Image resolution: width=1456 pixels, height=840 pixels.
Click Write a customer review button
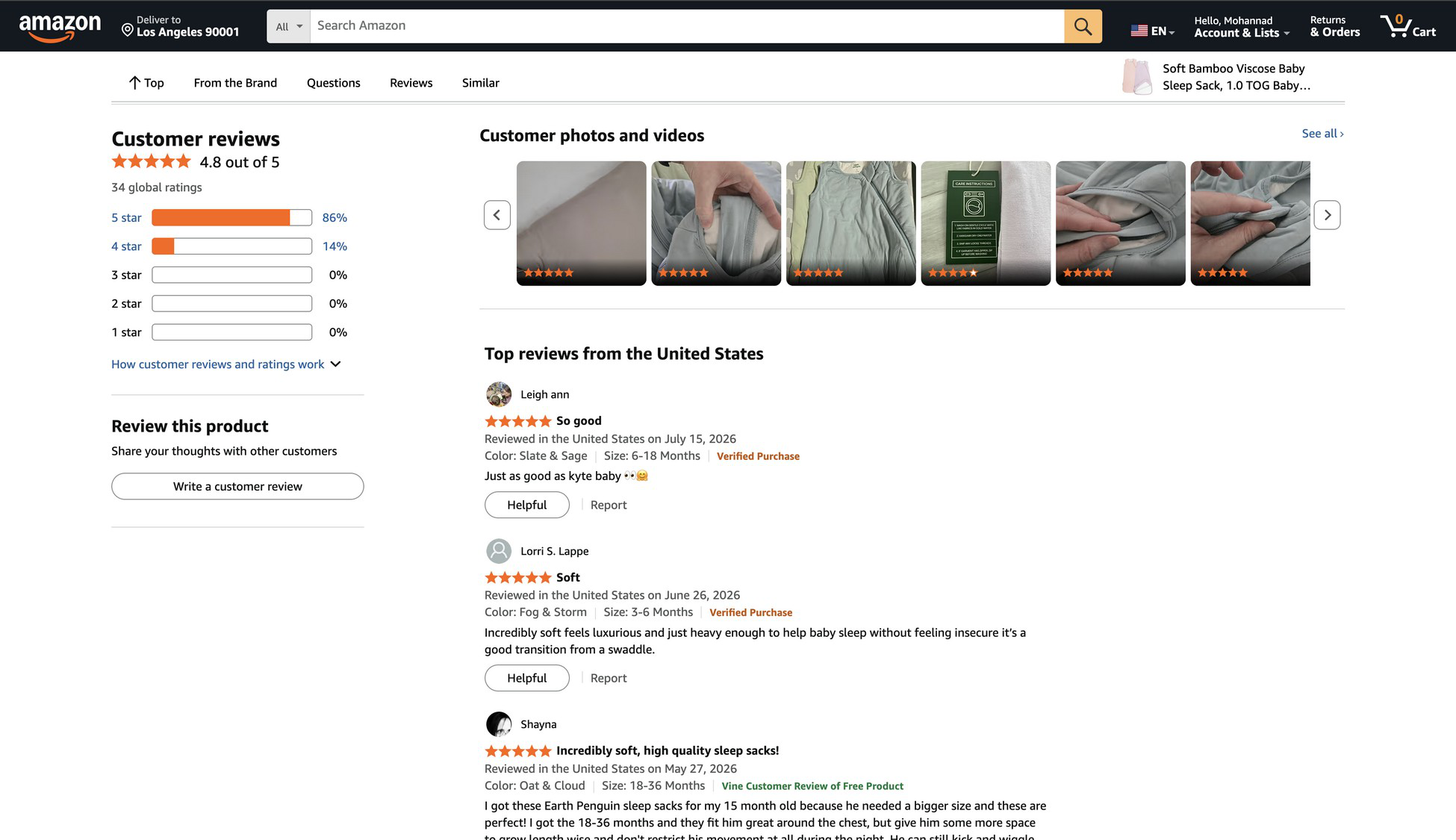click(x=237, y=486)
